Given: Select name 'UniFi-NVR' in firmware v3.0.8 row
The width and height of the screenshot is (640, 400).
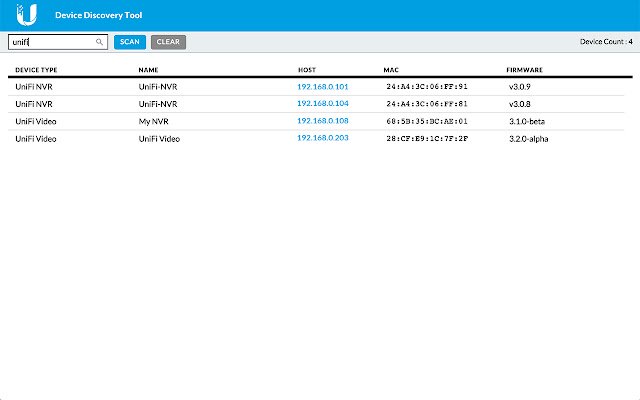Looking at the screenshot, I should click(158, 104).
